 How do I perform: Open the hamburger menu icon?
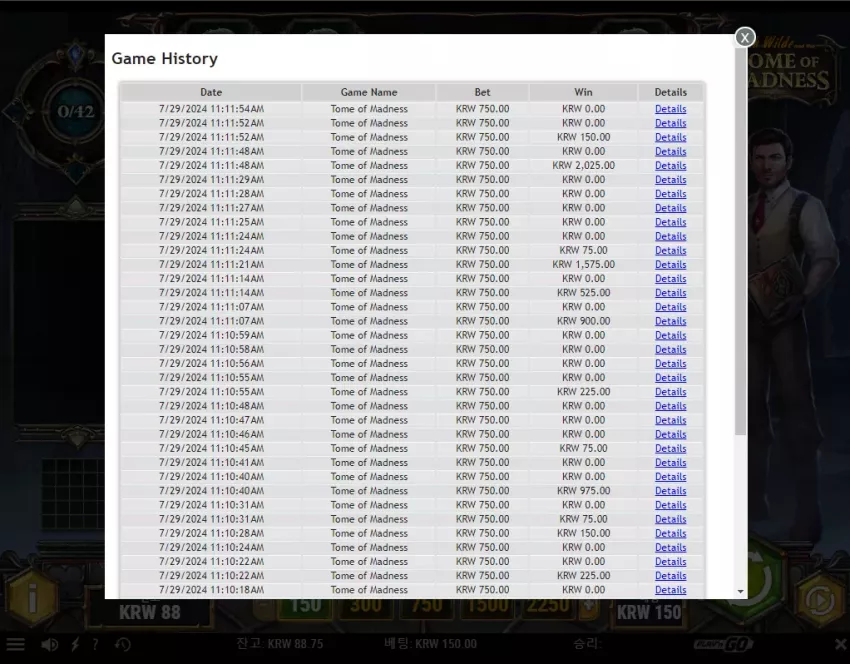(x=15, y=644)
